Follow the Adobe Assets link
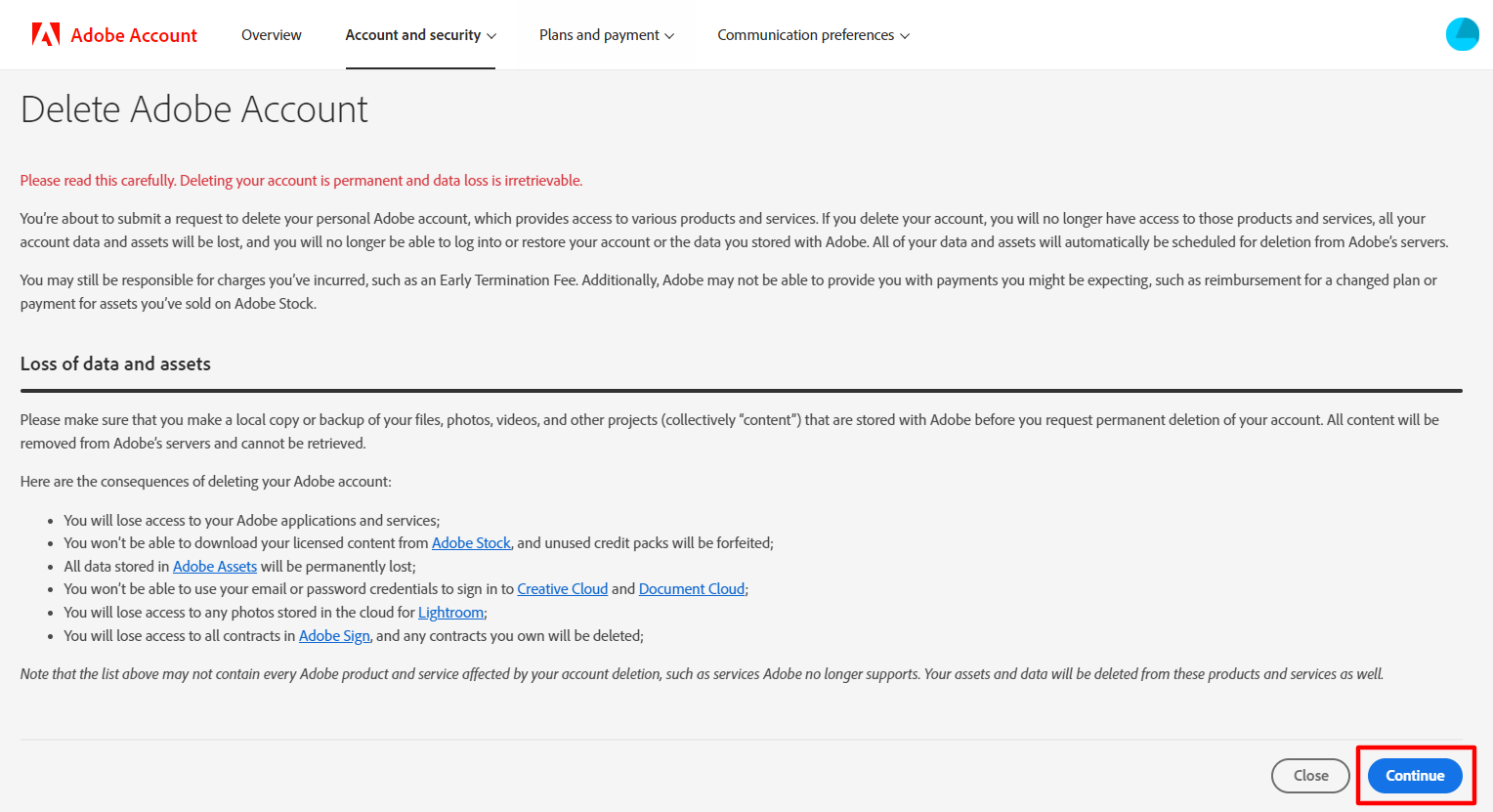 (x=215, y=567)
